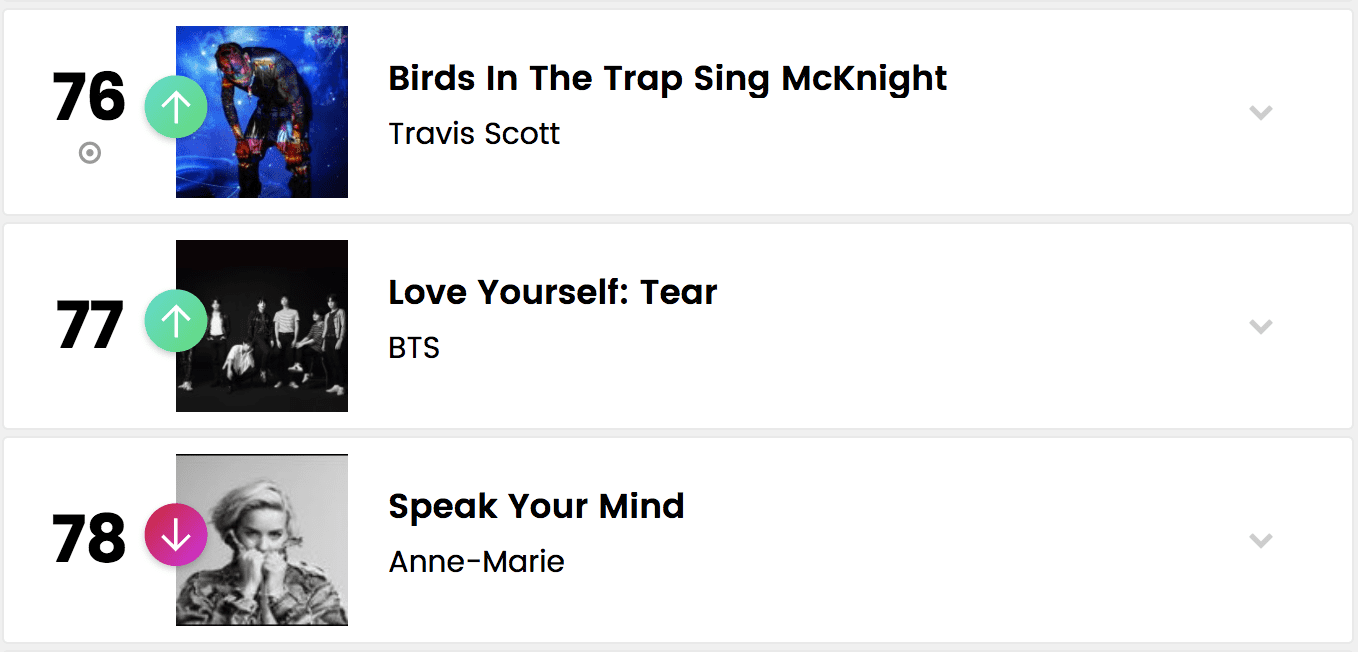Click the rank number 78
The width and height of the screenshot is (1358, 652).
coord(89,540)
